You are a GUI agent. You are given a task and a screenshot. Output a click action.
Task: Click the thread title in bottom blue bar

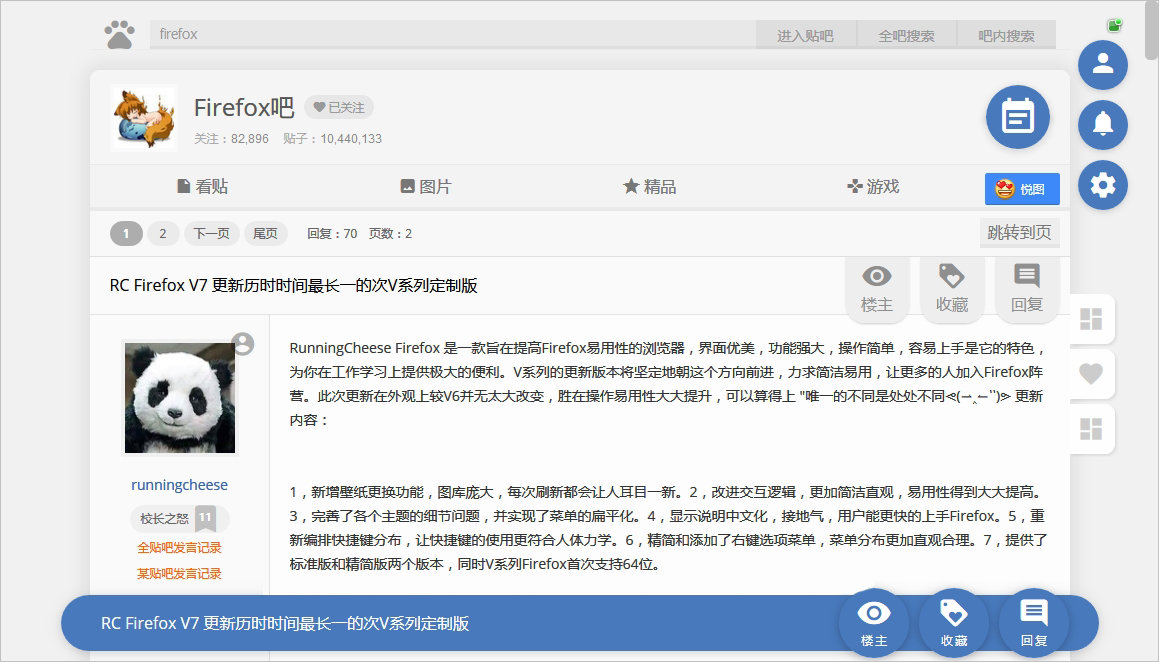[x=285, y=624]
